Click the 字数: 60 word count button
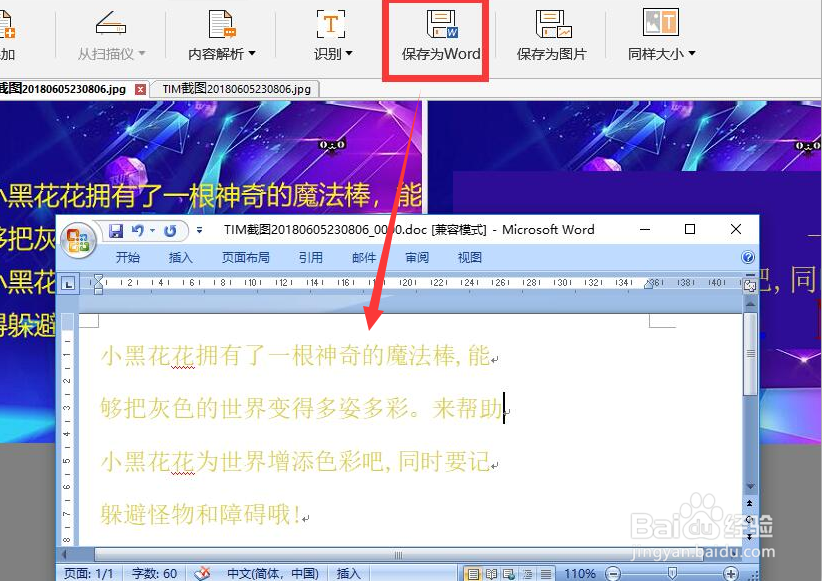The width and height of the screenshot is (822, 581). (x=155, y=572)
